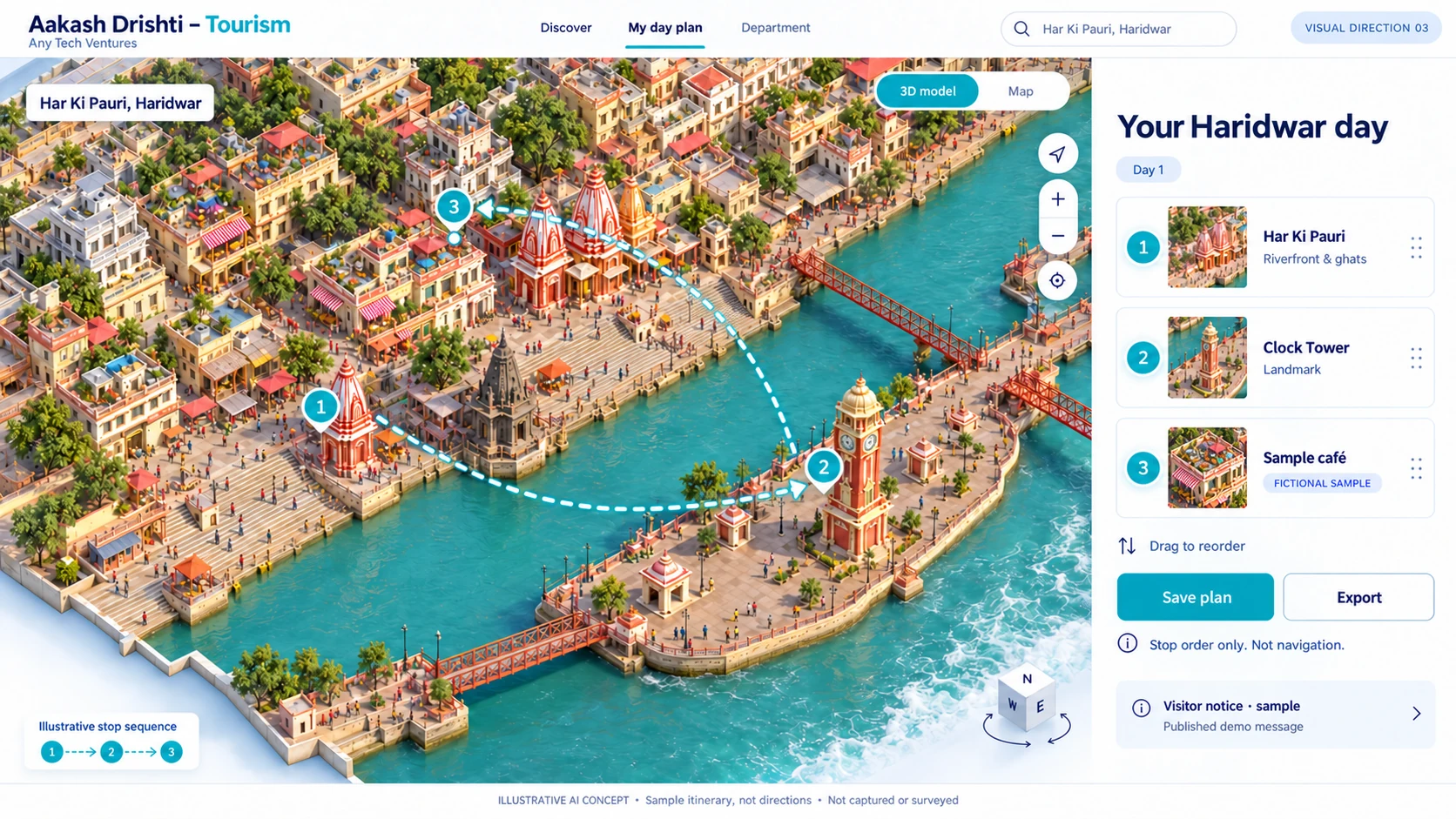
Task: Open the Clock Tower thumbnail
Action: [x=1207, y=358]
